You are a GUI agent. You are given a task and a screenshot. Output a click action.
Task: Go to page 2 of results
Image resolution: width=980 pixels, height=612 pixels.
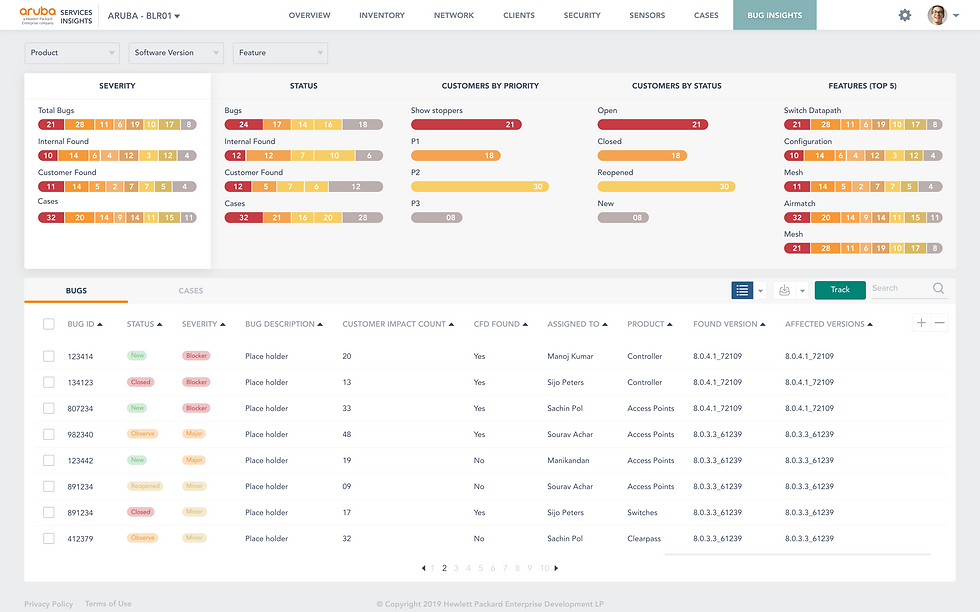point(444,568)
